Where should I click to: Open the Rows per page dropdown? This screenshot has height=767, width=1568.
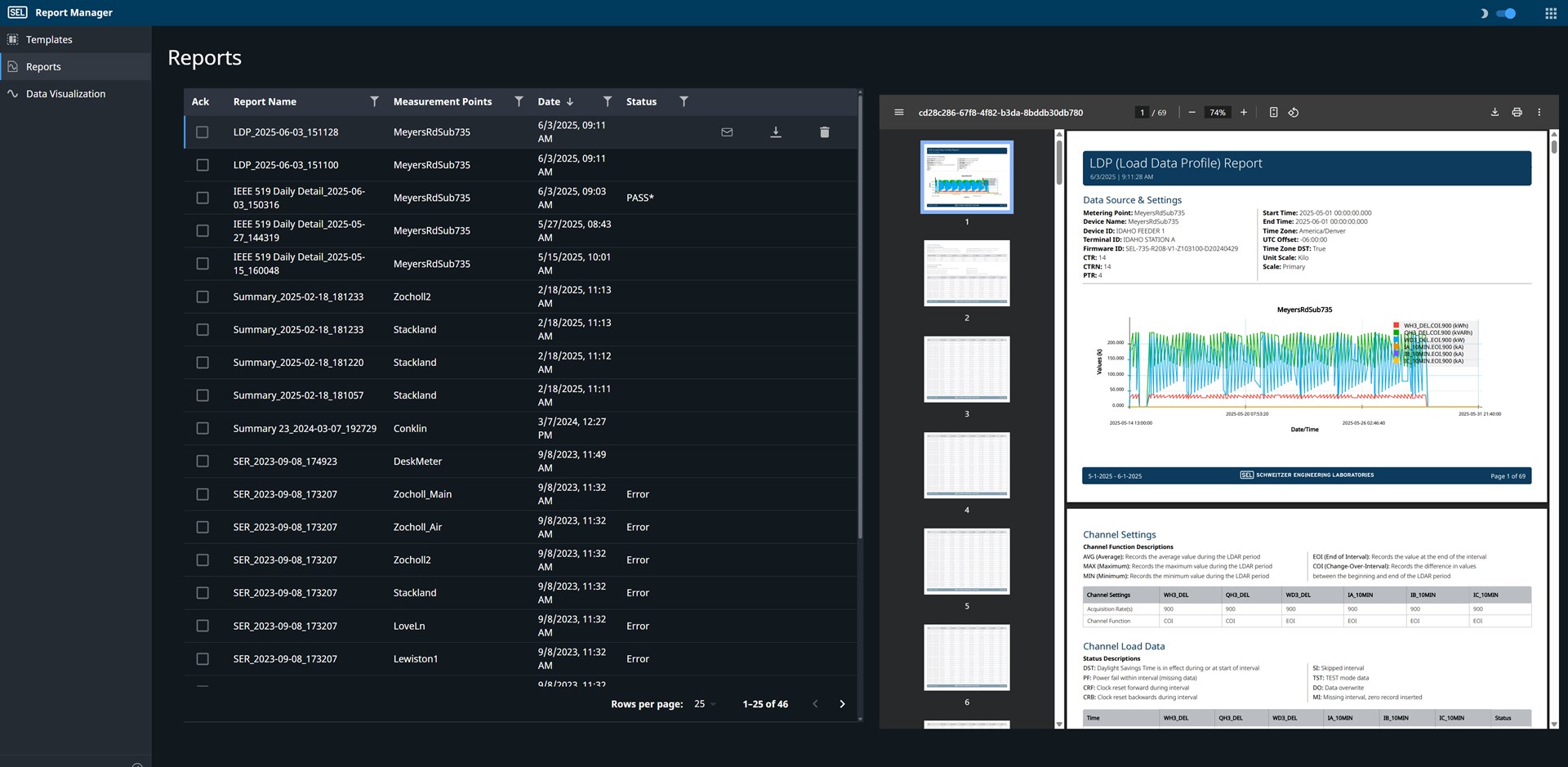point(705,704)
